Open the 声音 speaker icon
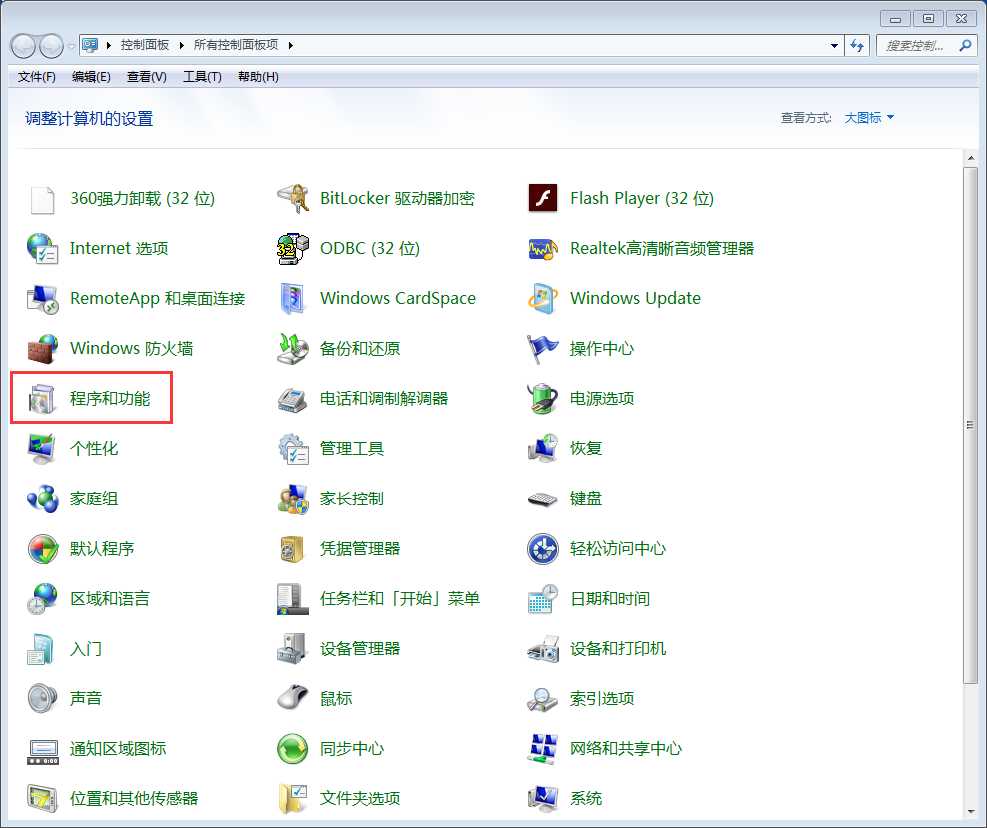Viewport: 987px width, 828px height. tap(42, 698)
